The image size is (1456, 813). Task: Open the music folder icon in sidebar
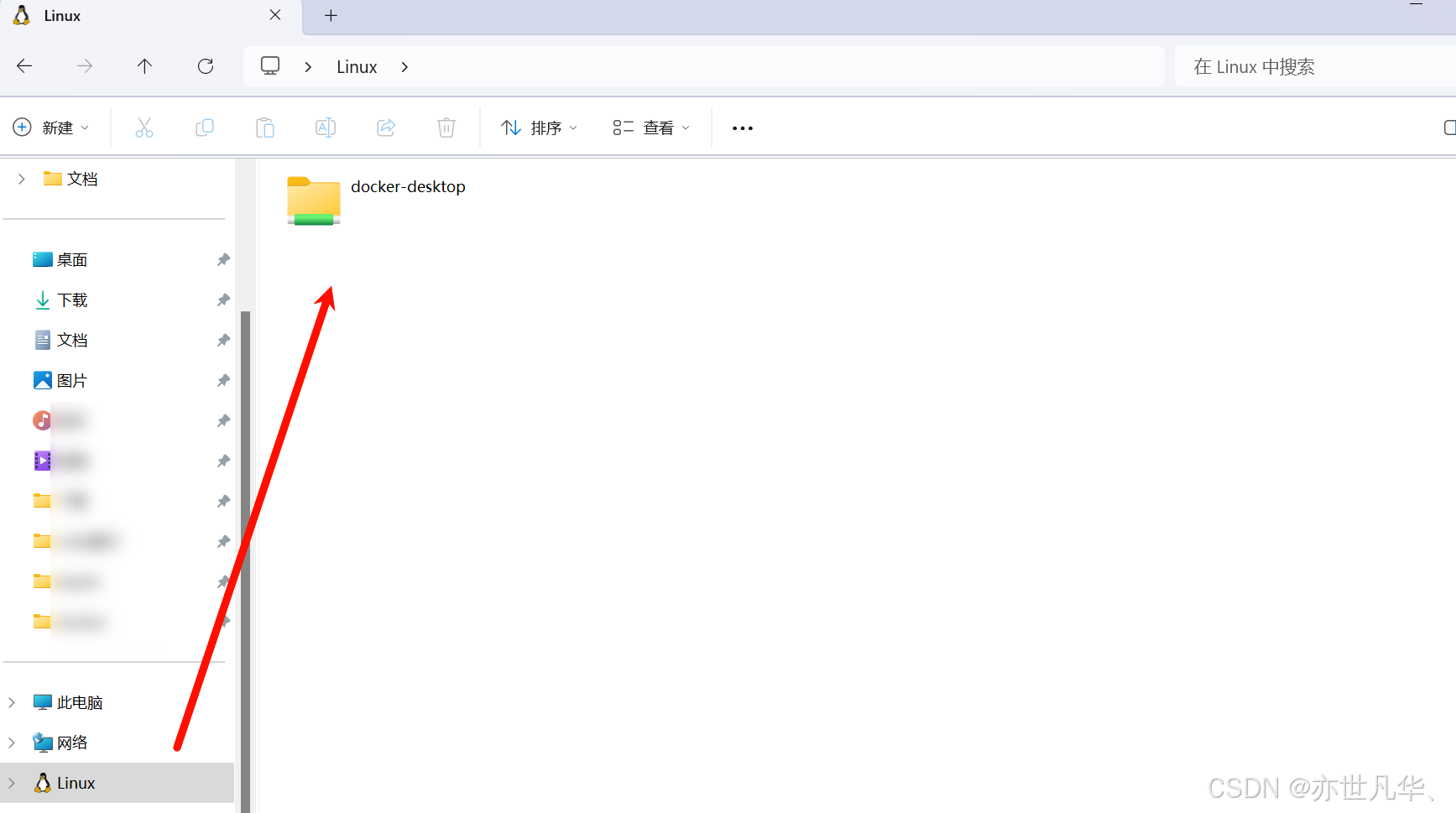click(x=42, y=420)
